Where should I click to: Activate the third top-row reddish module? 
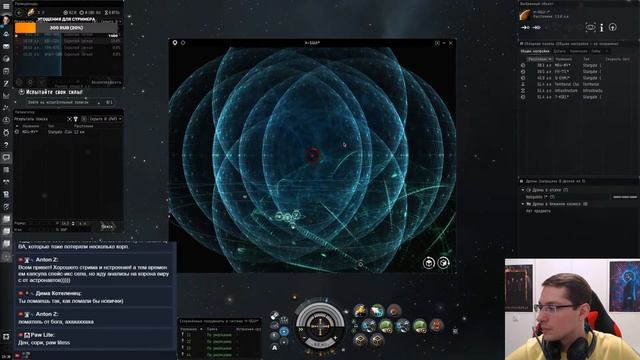[394, 311]
